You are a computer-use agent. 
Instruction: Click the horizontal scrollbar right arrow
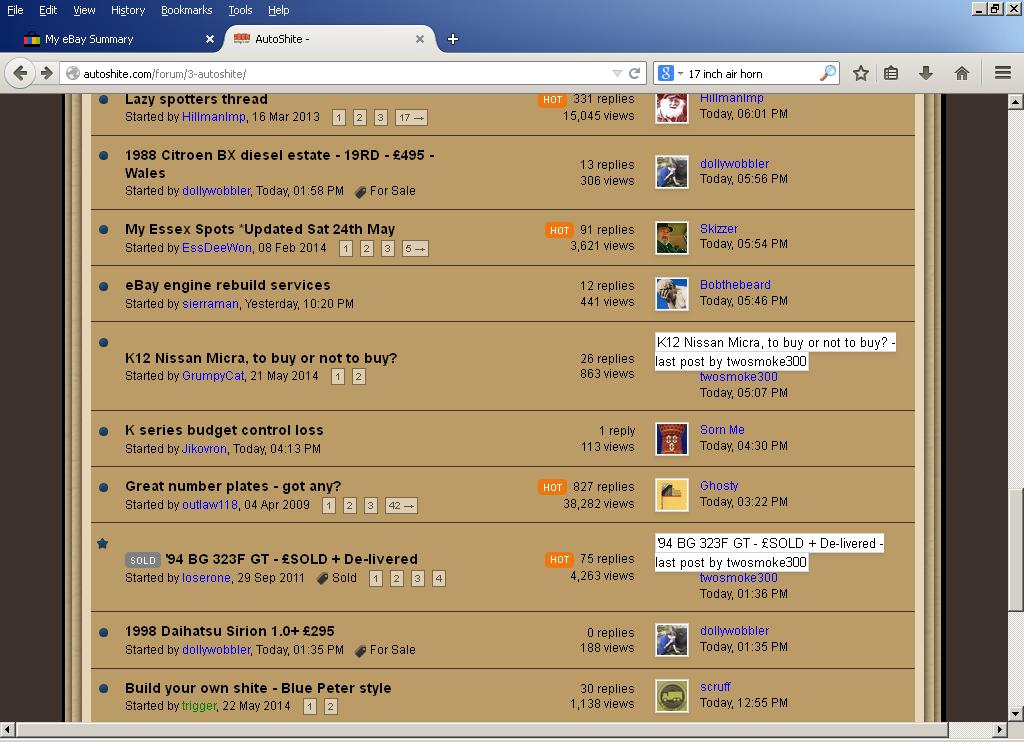[1000, 729]
